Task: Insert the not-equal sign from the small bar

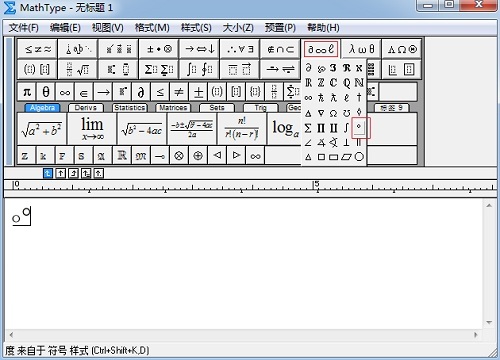Action: [179, 91]
